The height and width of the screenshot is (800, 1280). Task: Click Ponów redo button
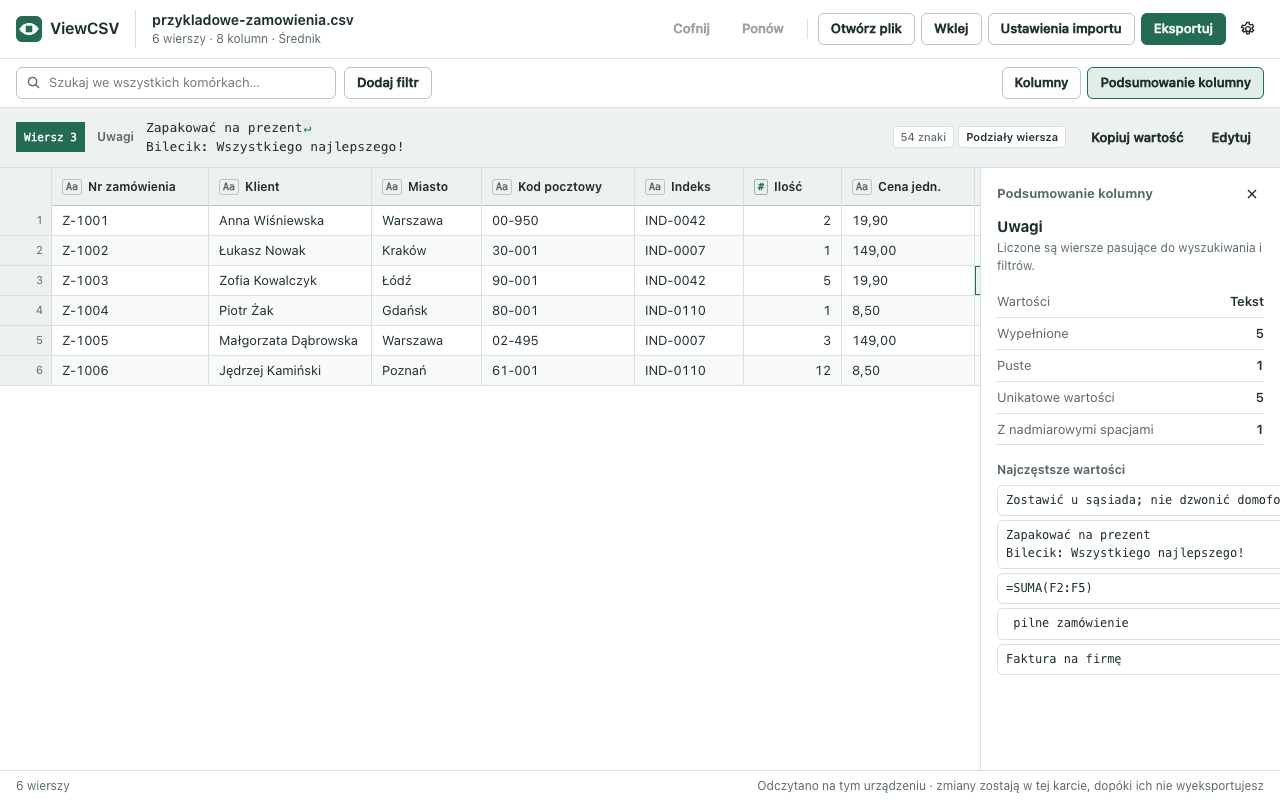763,28
